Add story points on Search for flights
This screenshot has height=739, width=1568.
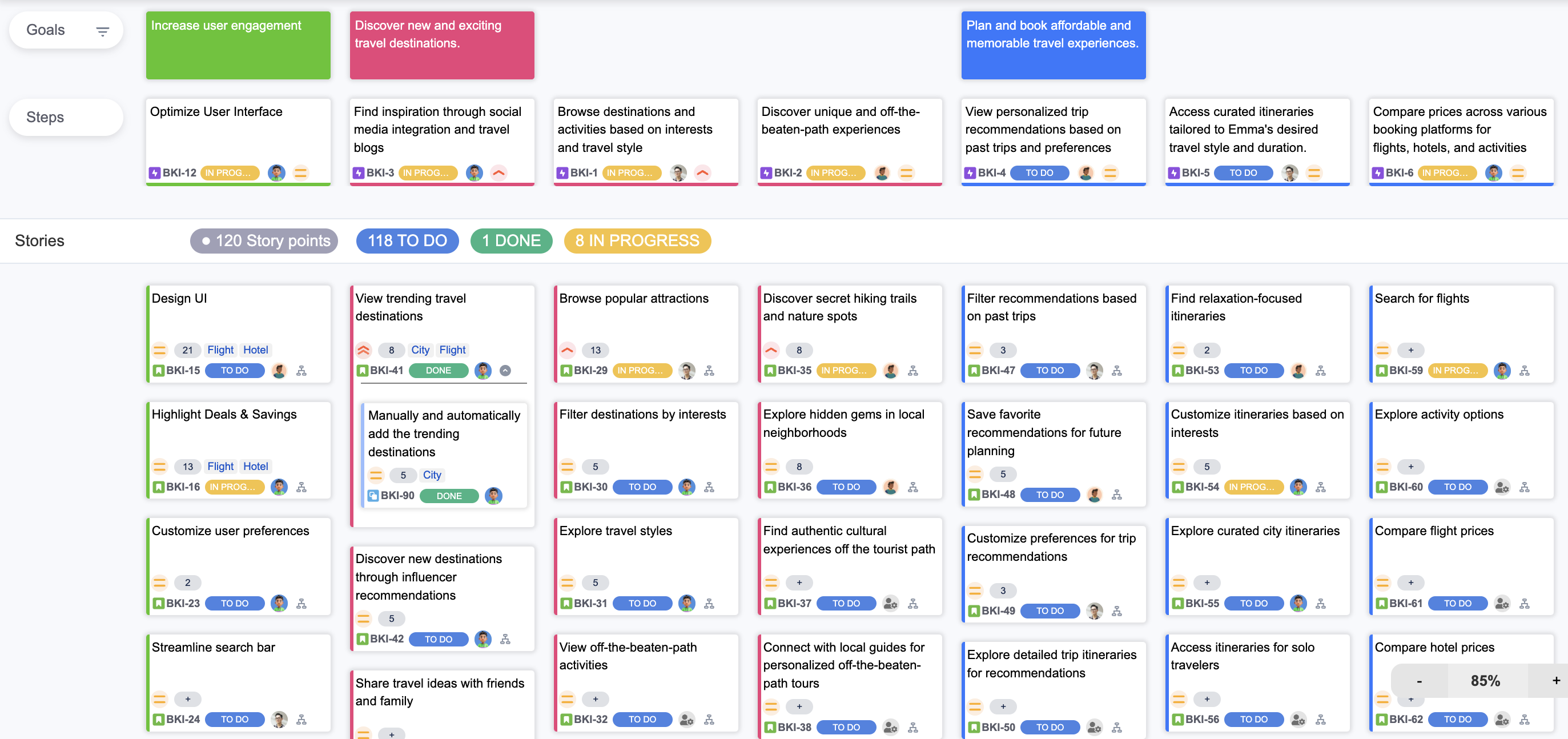tap(1410, 350)
